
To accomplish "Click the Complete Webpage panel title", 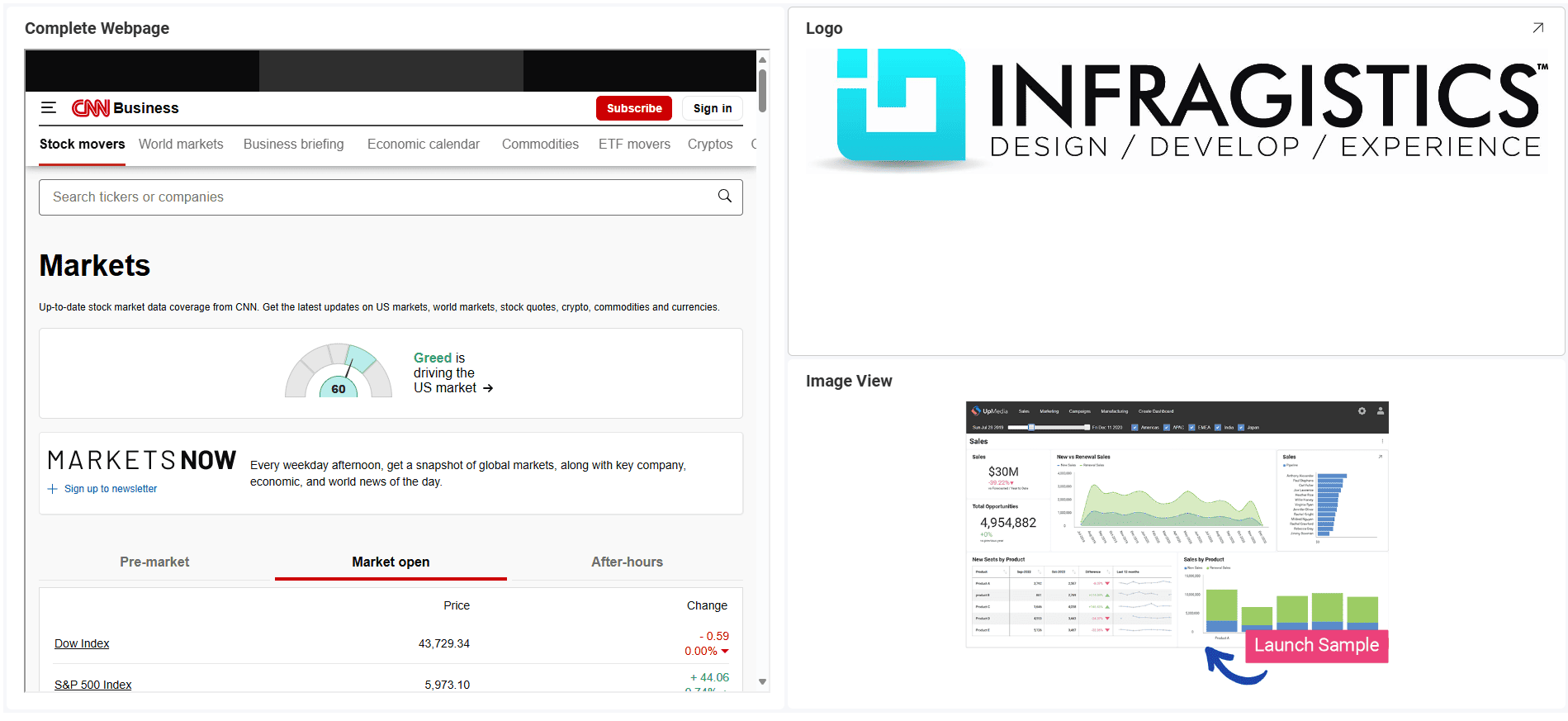I will (x=97, y=28).
